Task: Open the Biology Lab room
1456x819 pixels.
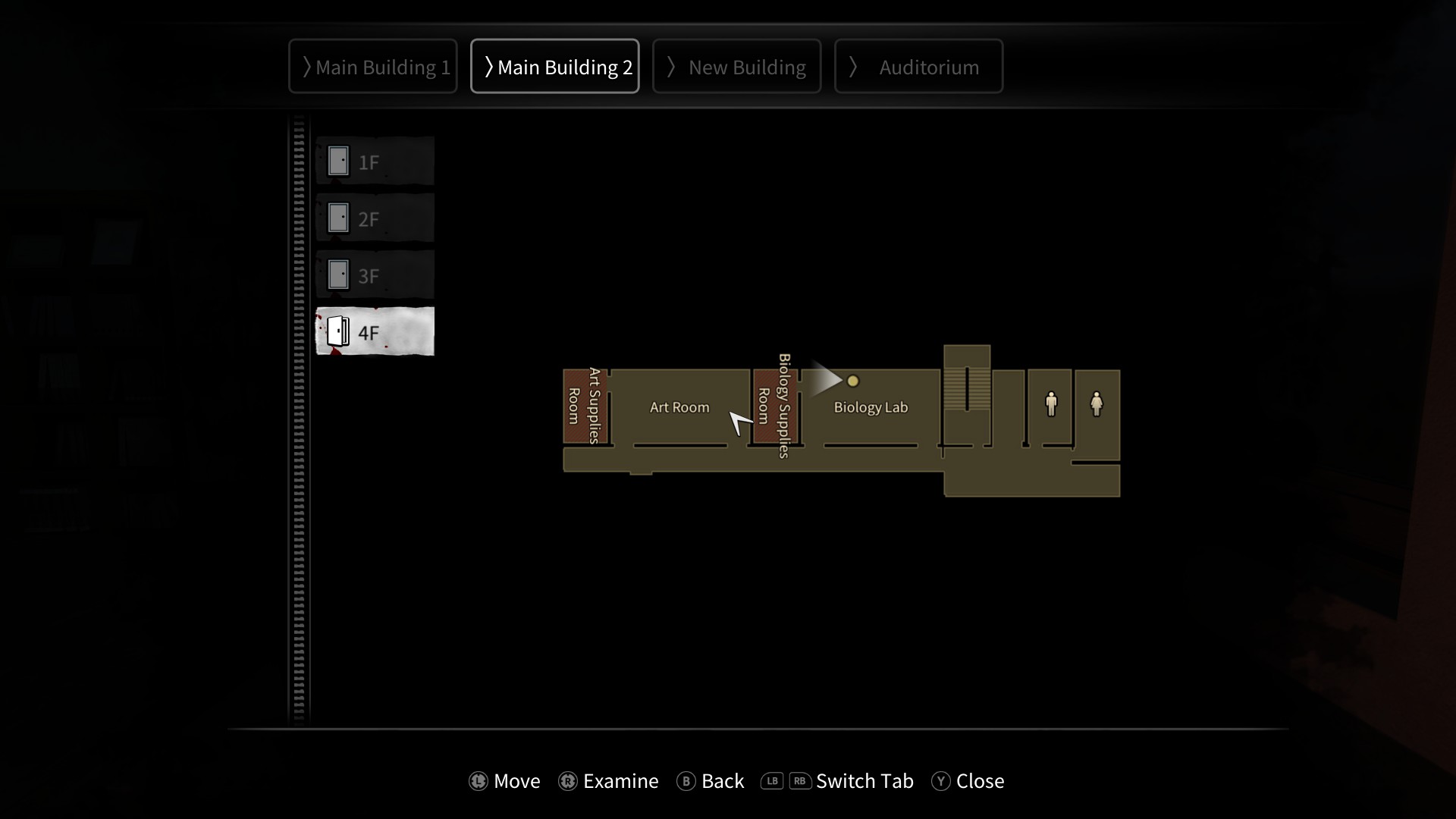Action: tap(870, 407)
